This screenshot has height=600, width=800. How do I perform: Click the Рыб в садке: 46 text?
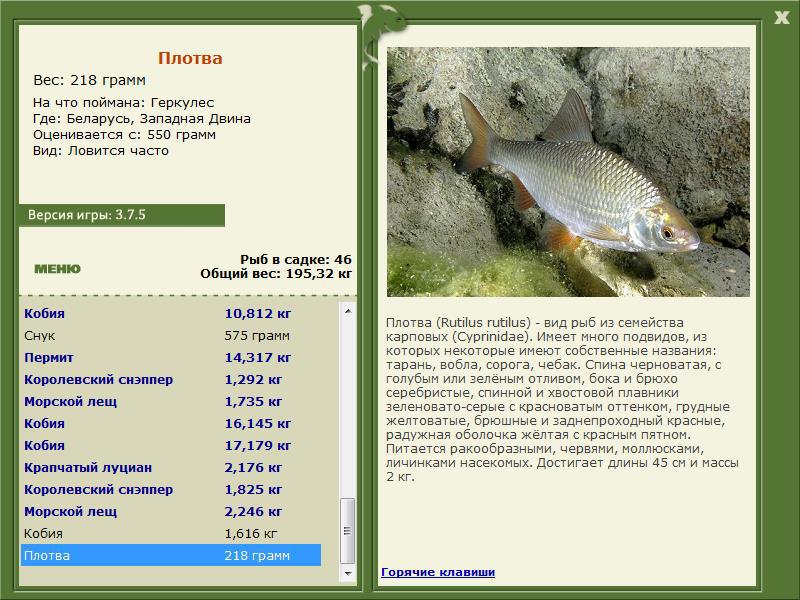click(296, 259)
